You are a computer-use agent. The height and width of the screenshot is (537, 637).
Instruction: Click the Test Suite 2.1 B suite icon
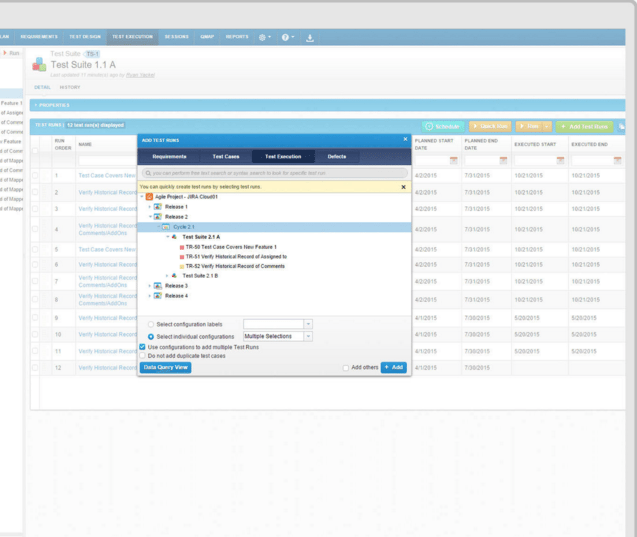174,275
